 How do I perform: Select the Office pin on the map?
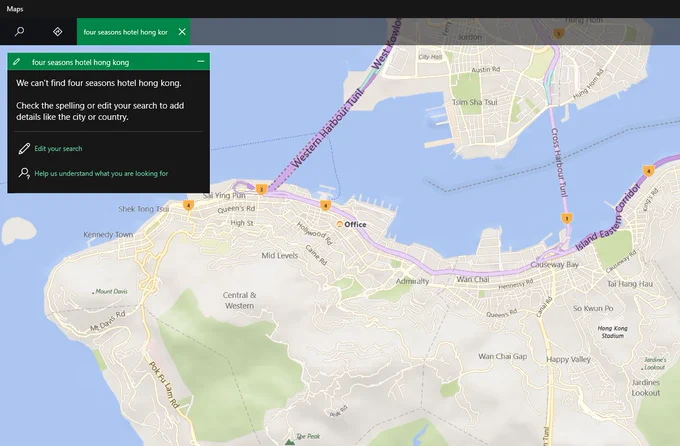click(340, 224)
